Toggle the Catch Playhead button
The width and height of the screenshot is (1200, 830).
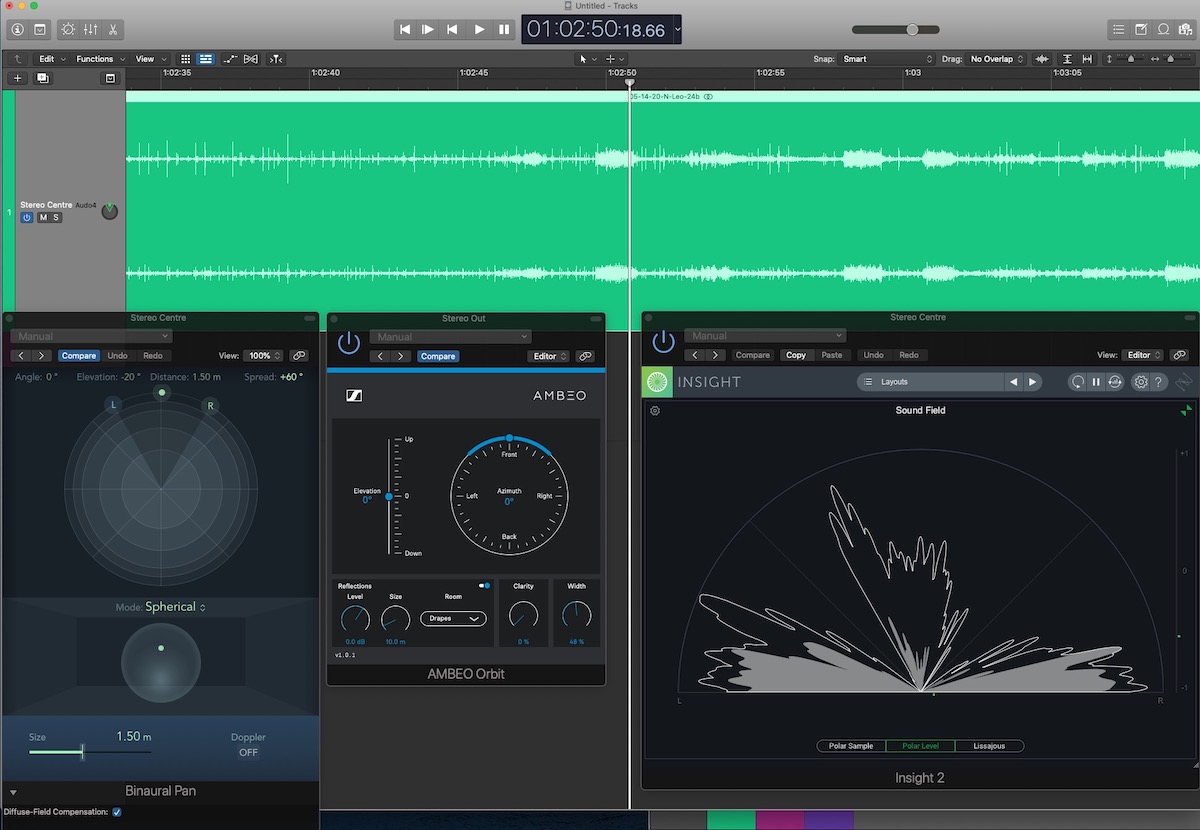(x=275, y=59)
